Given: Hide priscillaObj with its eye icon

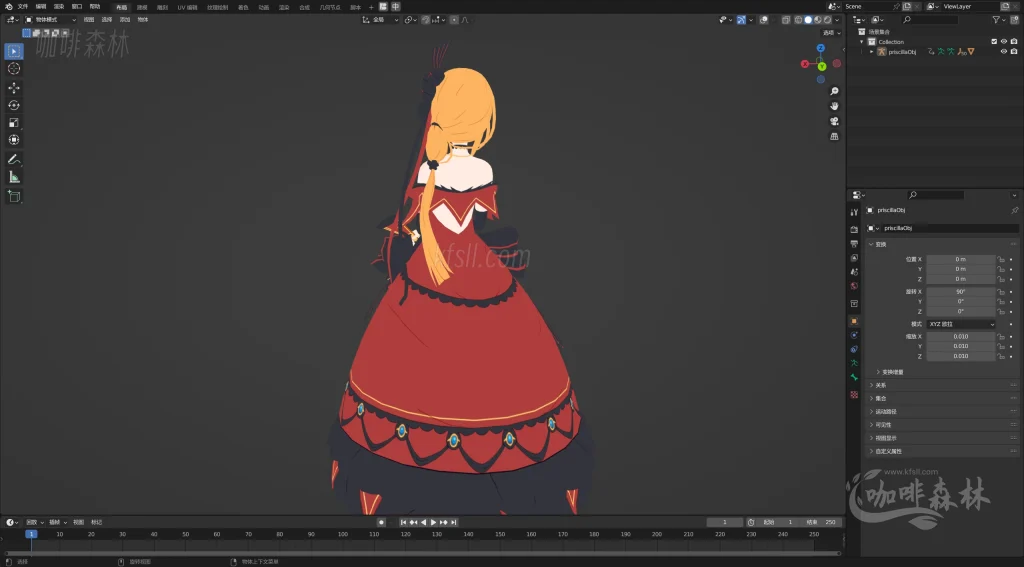Looking at the screenshot, I should pyautogui.click(x=1004, y=52).
